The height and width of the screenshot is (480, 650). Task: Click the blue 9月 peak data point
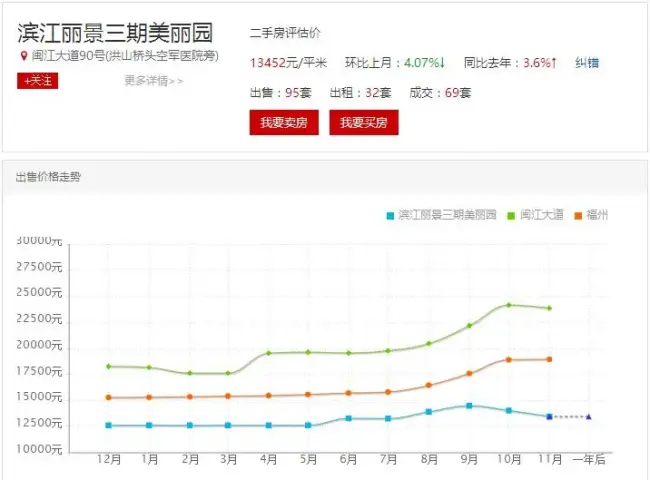(469, 406)
